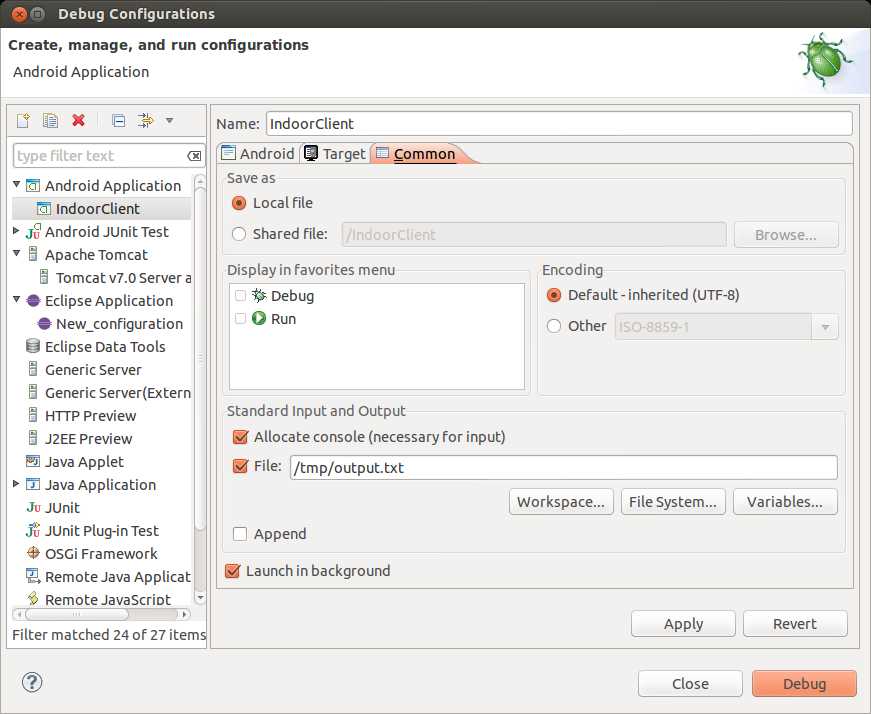The height and width of the screenshot is (714, 871).
Task: Click the J2EE Preview server icon
Action: click(x=33, y=438)
